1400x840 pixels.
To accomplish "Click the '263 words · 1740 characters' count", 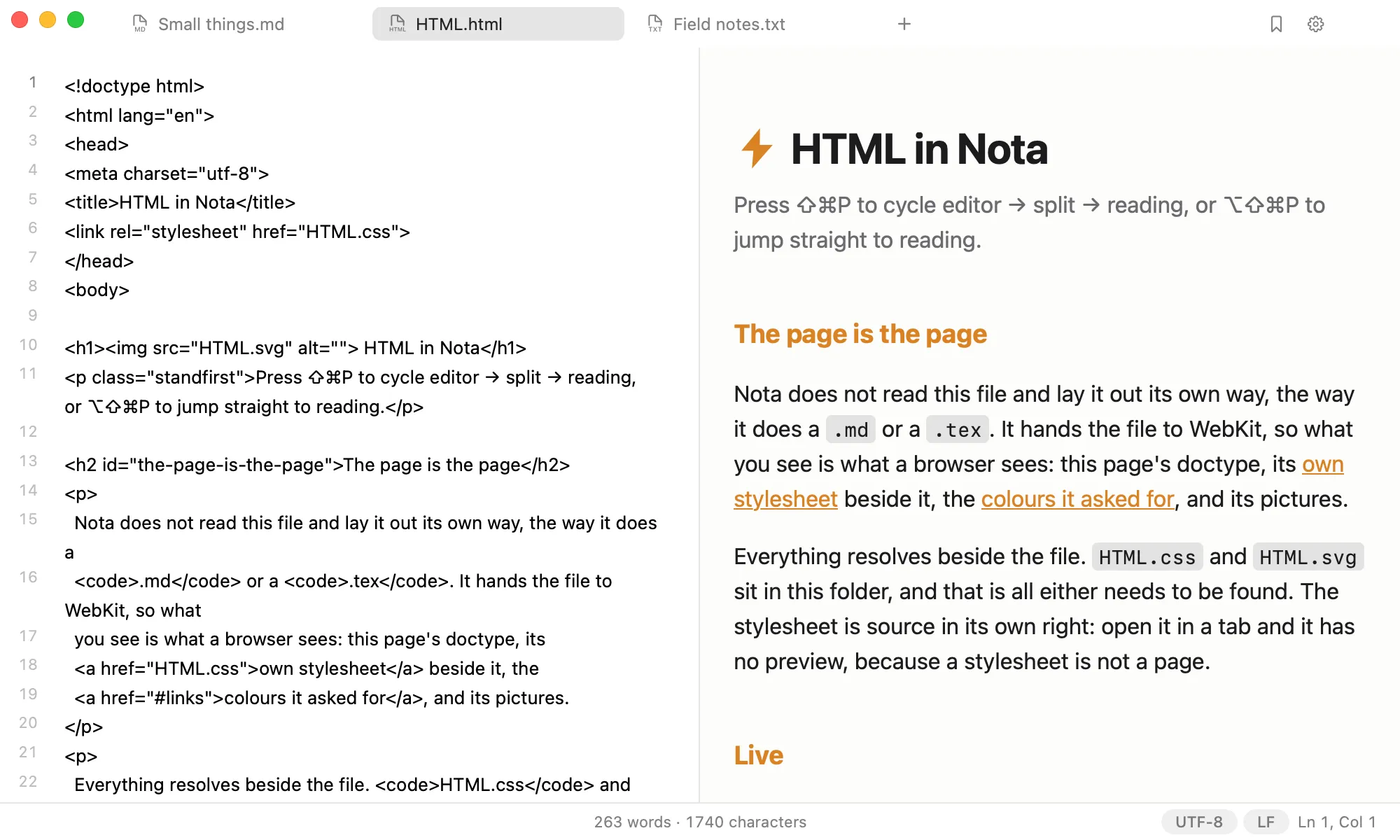I will [x=700, y=822].
